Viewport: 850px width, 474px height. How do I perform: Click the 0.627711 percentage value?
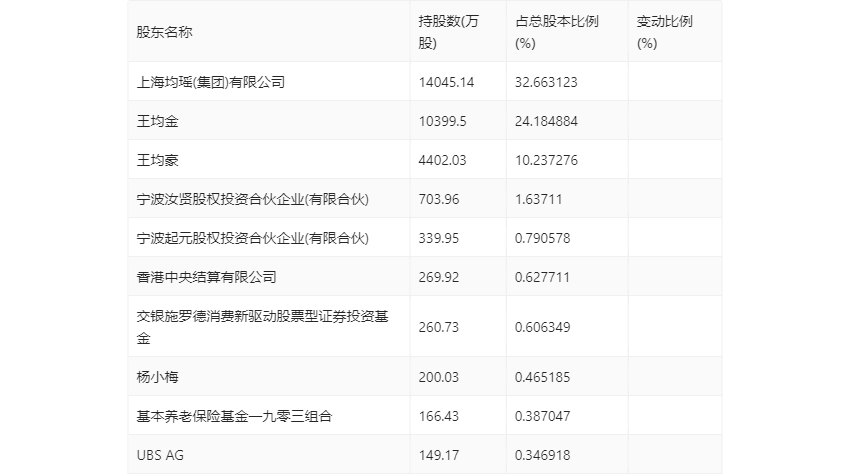coord(543,277)
